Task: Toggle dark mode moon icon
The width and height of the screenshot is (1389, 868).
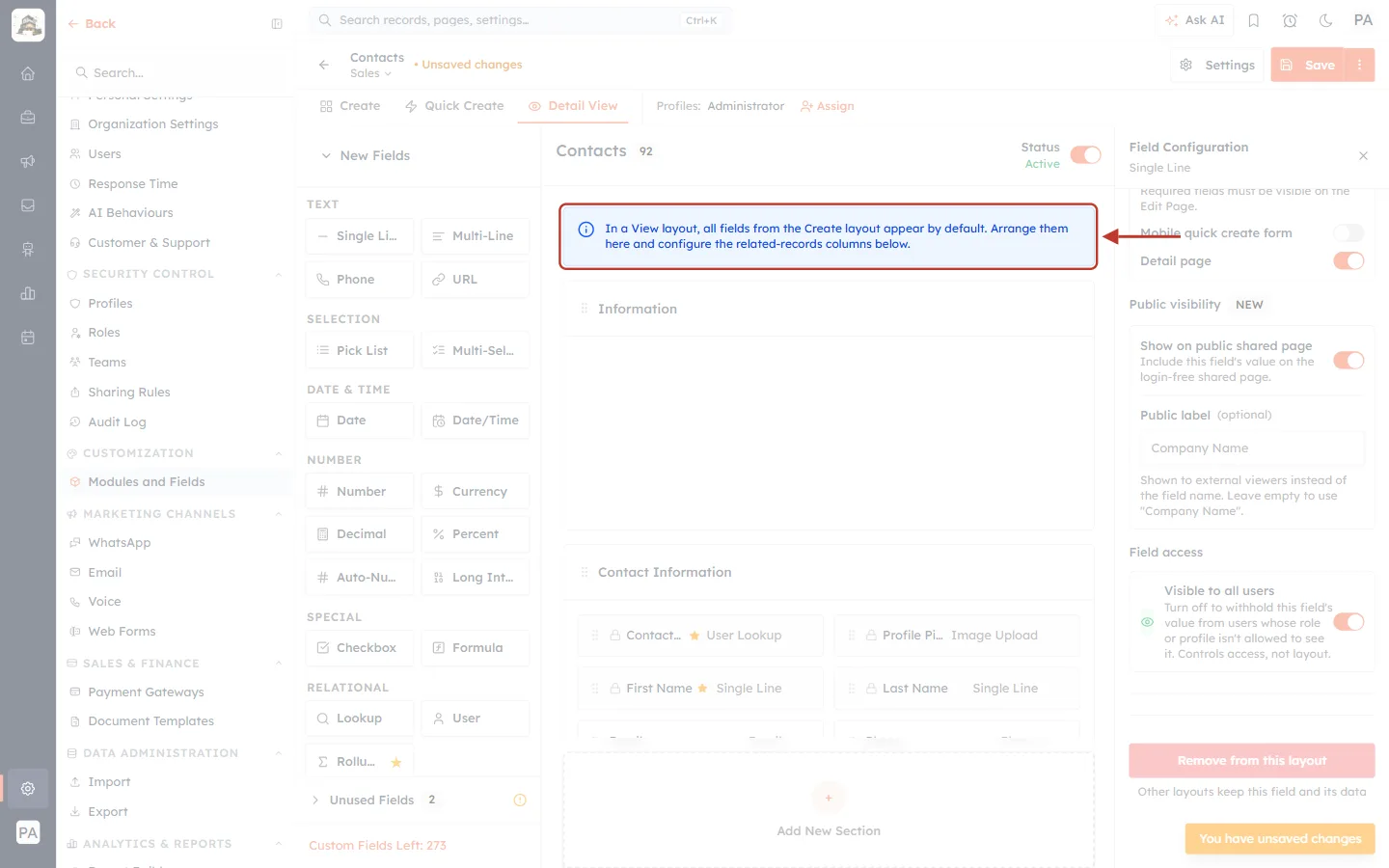Action: click(x=1325, y=20)
